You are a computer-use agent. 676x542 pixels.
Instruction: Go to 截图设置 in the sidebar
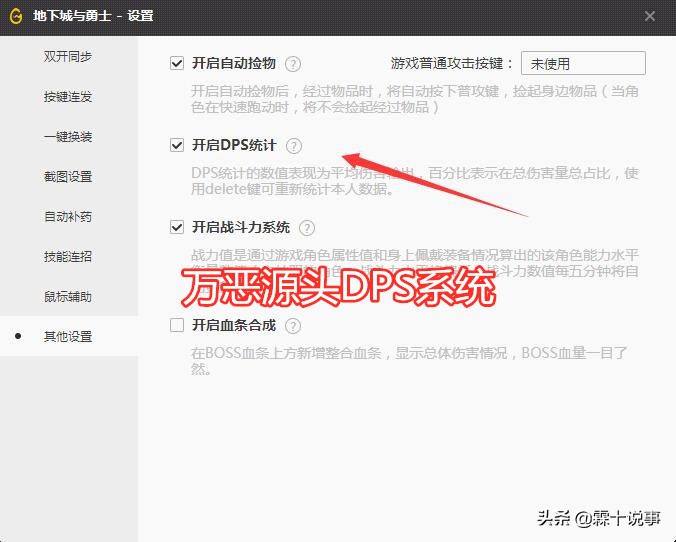pyautogui.click(x=68, y=177)
